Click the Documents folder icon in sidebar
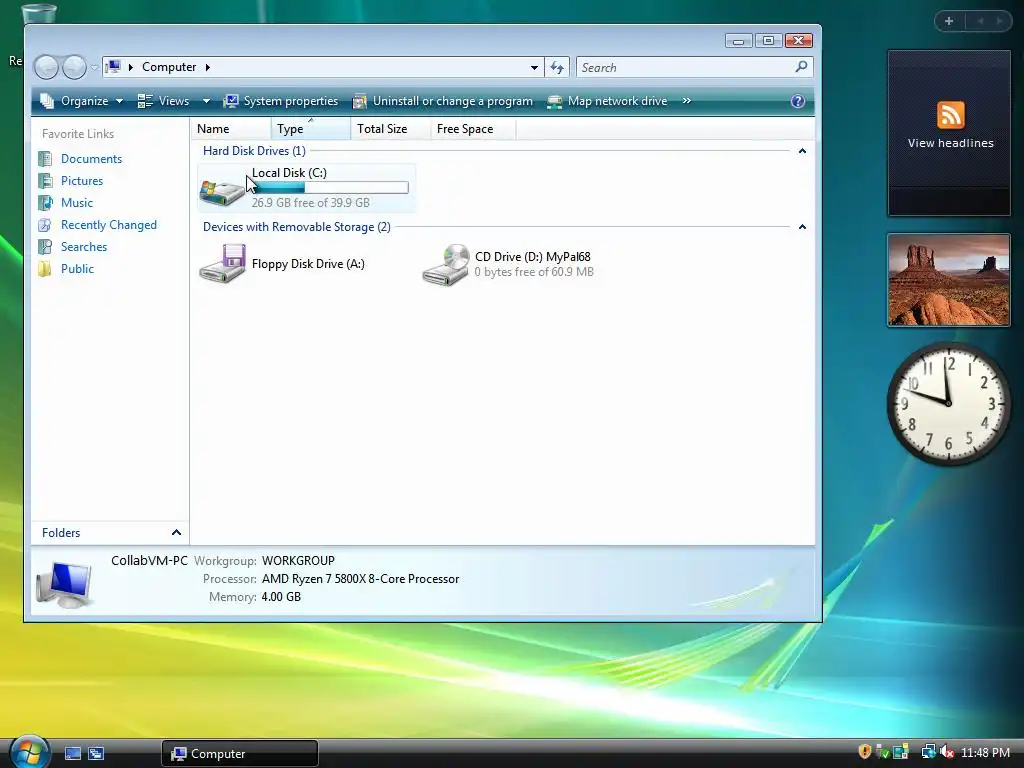 click(45, 159)
